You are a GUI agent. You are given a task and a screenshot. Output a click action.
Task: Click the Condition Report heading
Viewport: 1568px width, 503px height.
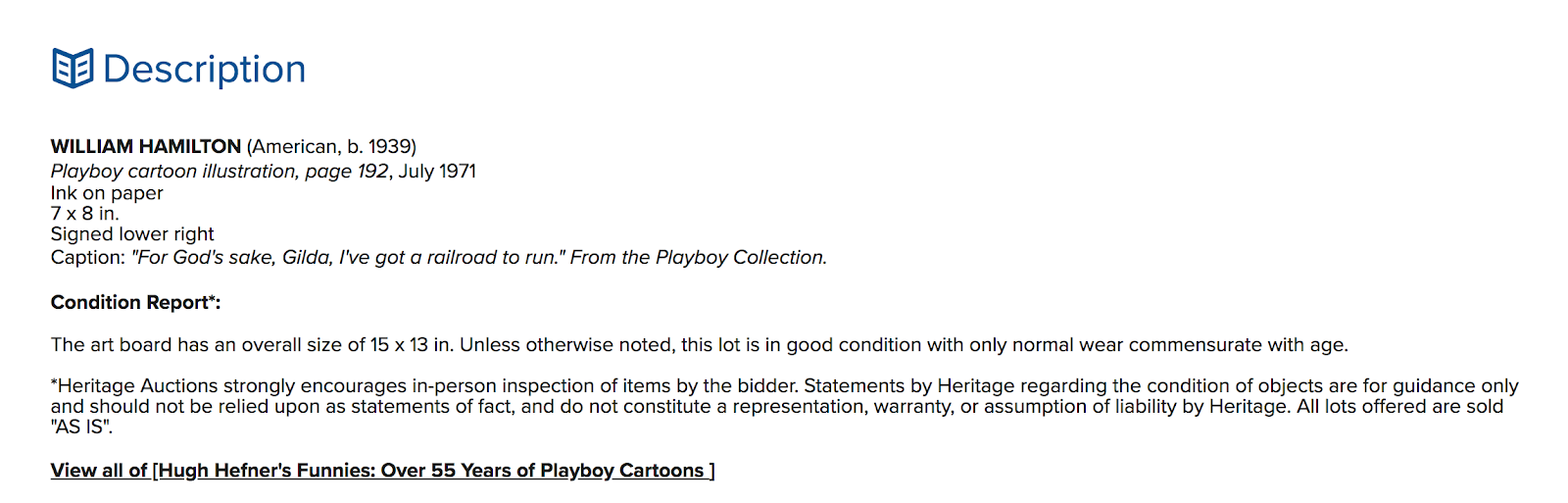135,303
